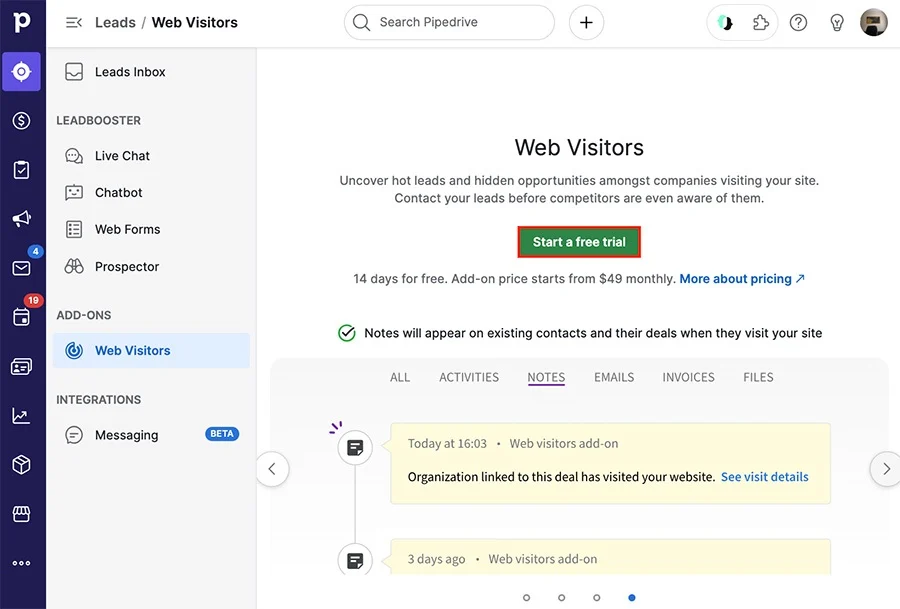900x609 pixels.
Task: Switch to the ACTIVITIES tab
Action: tap(469, 377)
